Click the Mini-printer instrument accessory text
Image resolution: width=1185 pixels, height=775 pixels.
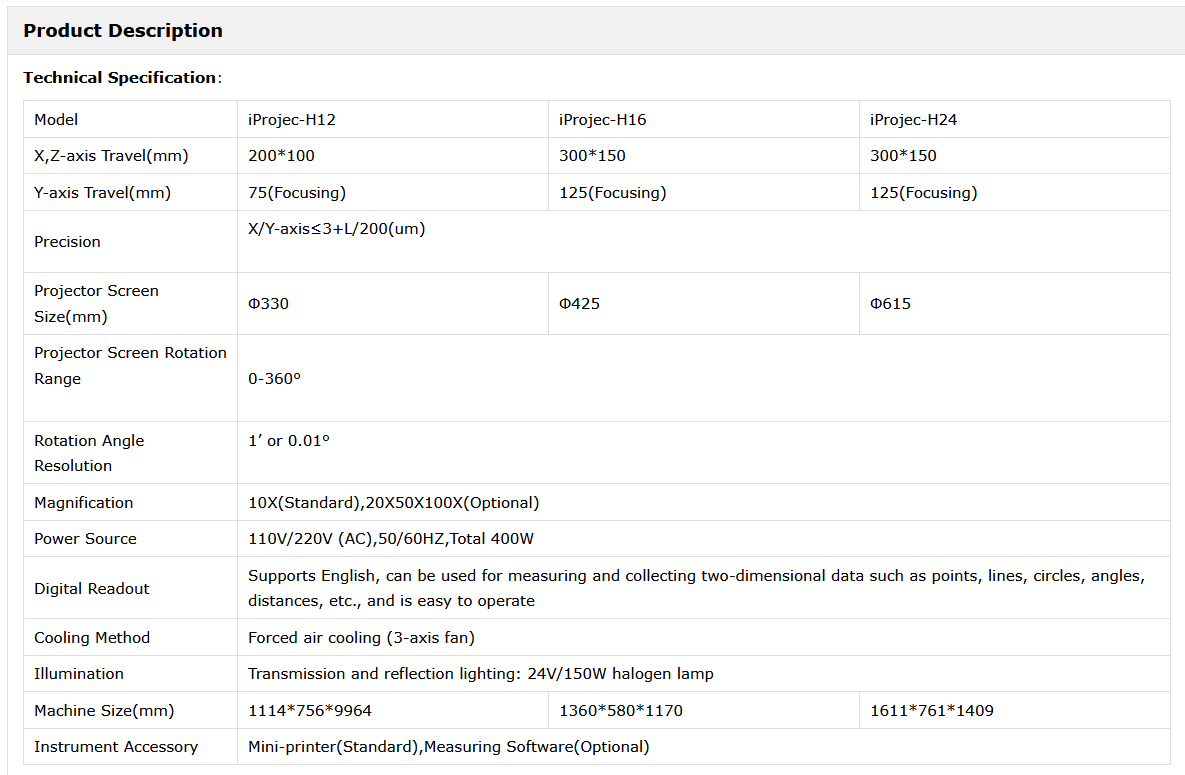(449, 747)
